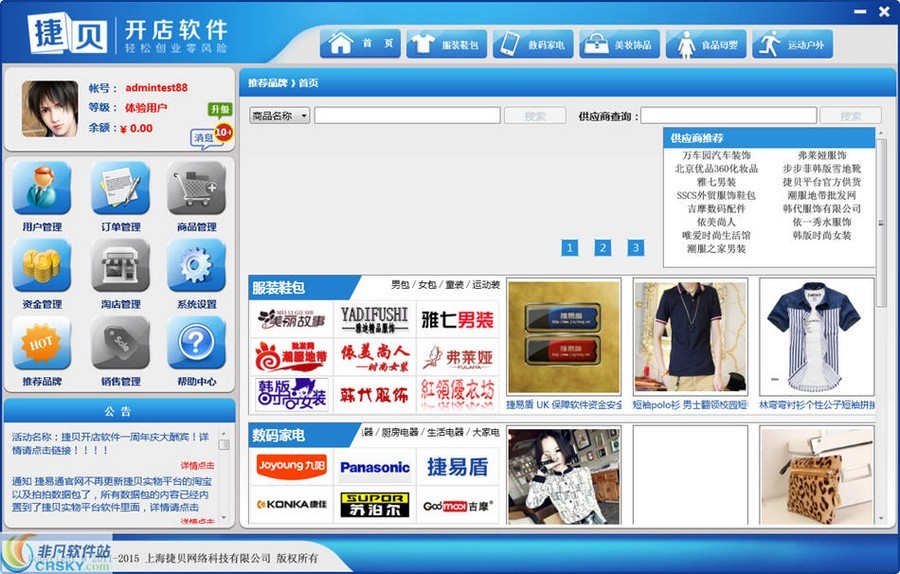Select 运动装 subcategory link
900x574 pixels.
point(486,285)
